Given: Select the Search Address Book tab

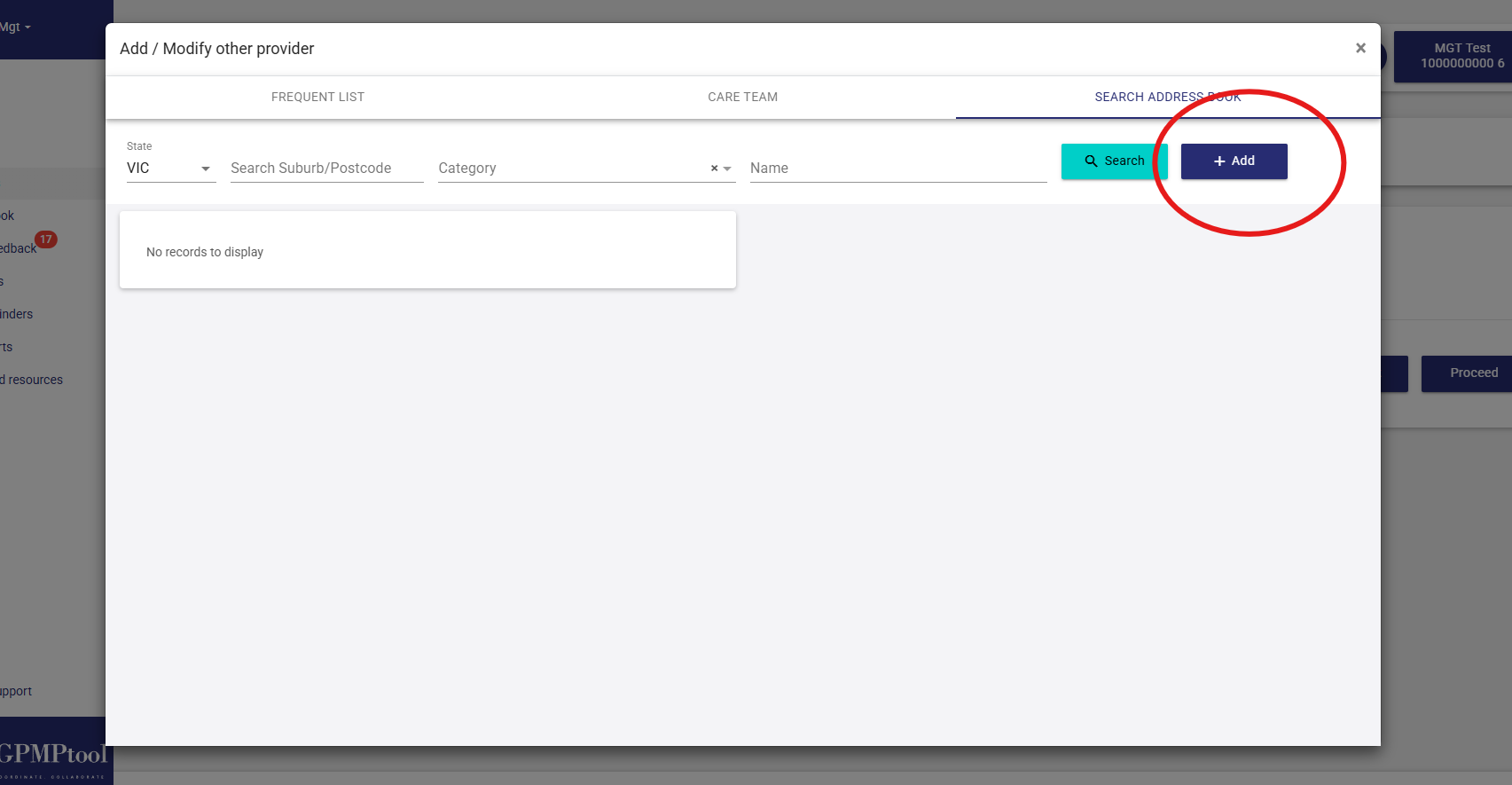Looking at the screenshot, I should tap(1167, 97).
